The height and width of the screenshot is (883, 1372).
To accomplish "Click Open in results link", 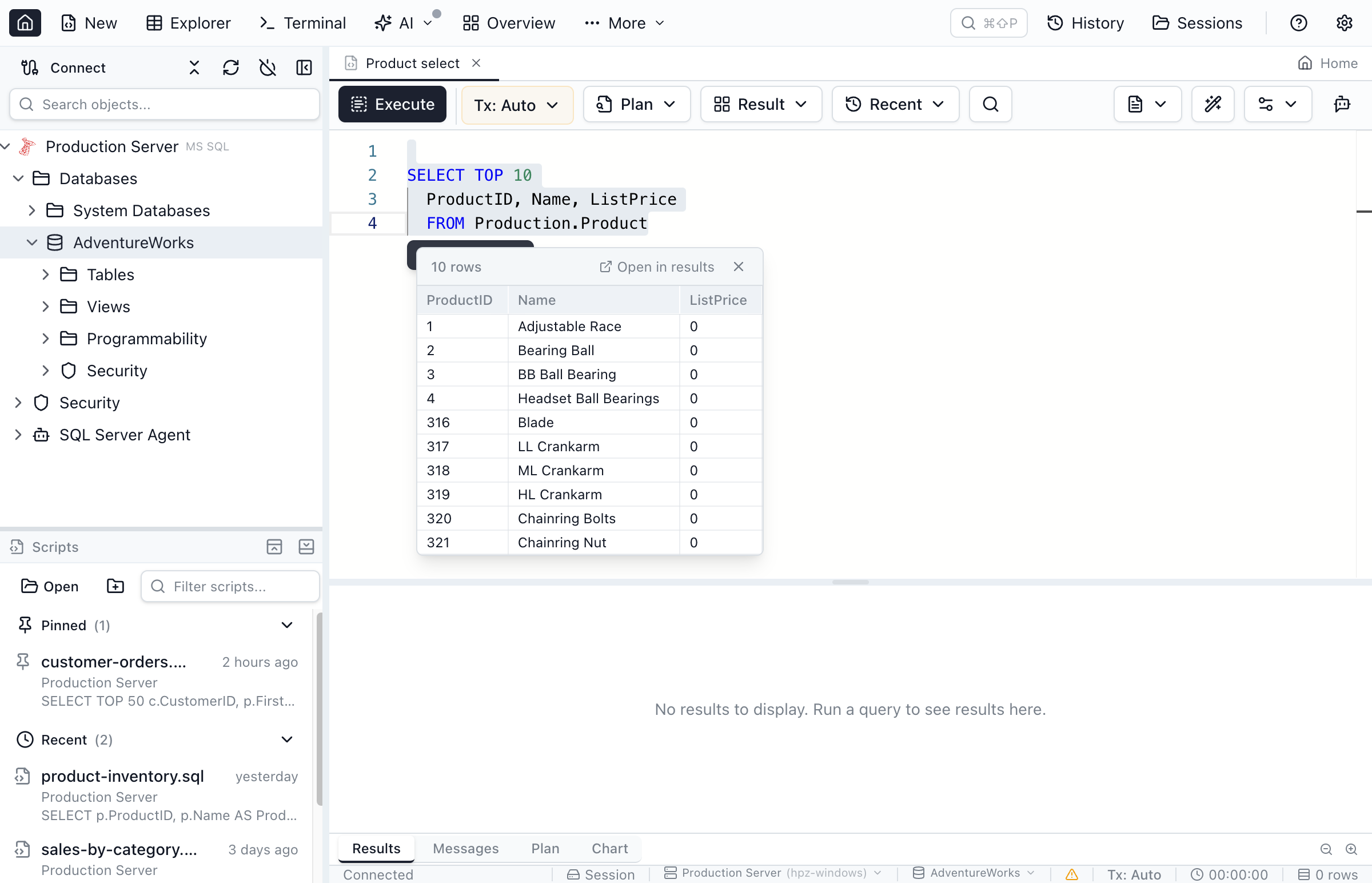I will pos(657,267).
